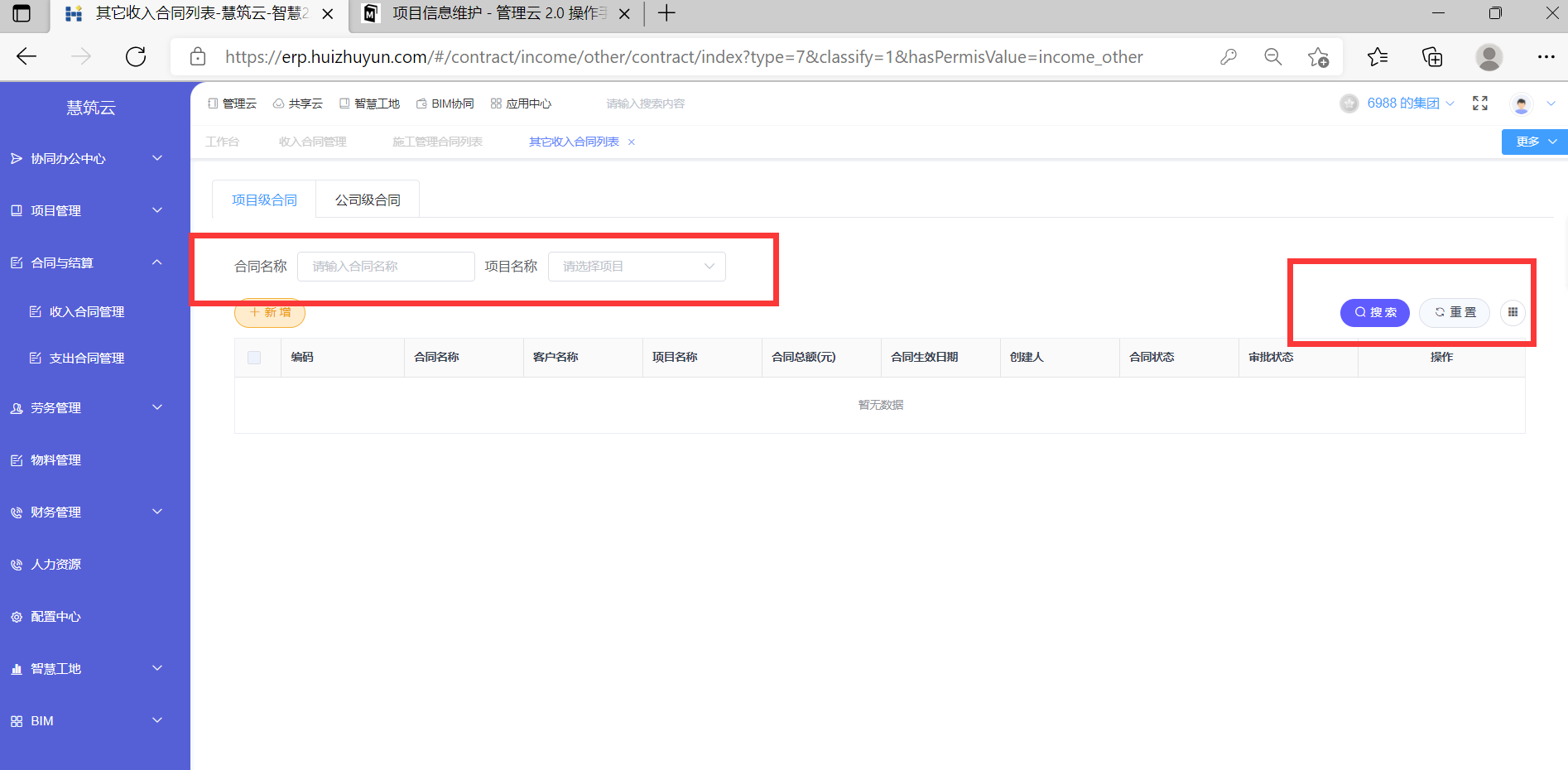Image resolution: width=1568 pixels, height=770 pixels.
Task: Open the browser favorites list icon
Action: click(x=1378, y=56)
